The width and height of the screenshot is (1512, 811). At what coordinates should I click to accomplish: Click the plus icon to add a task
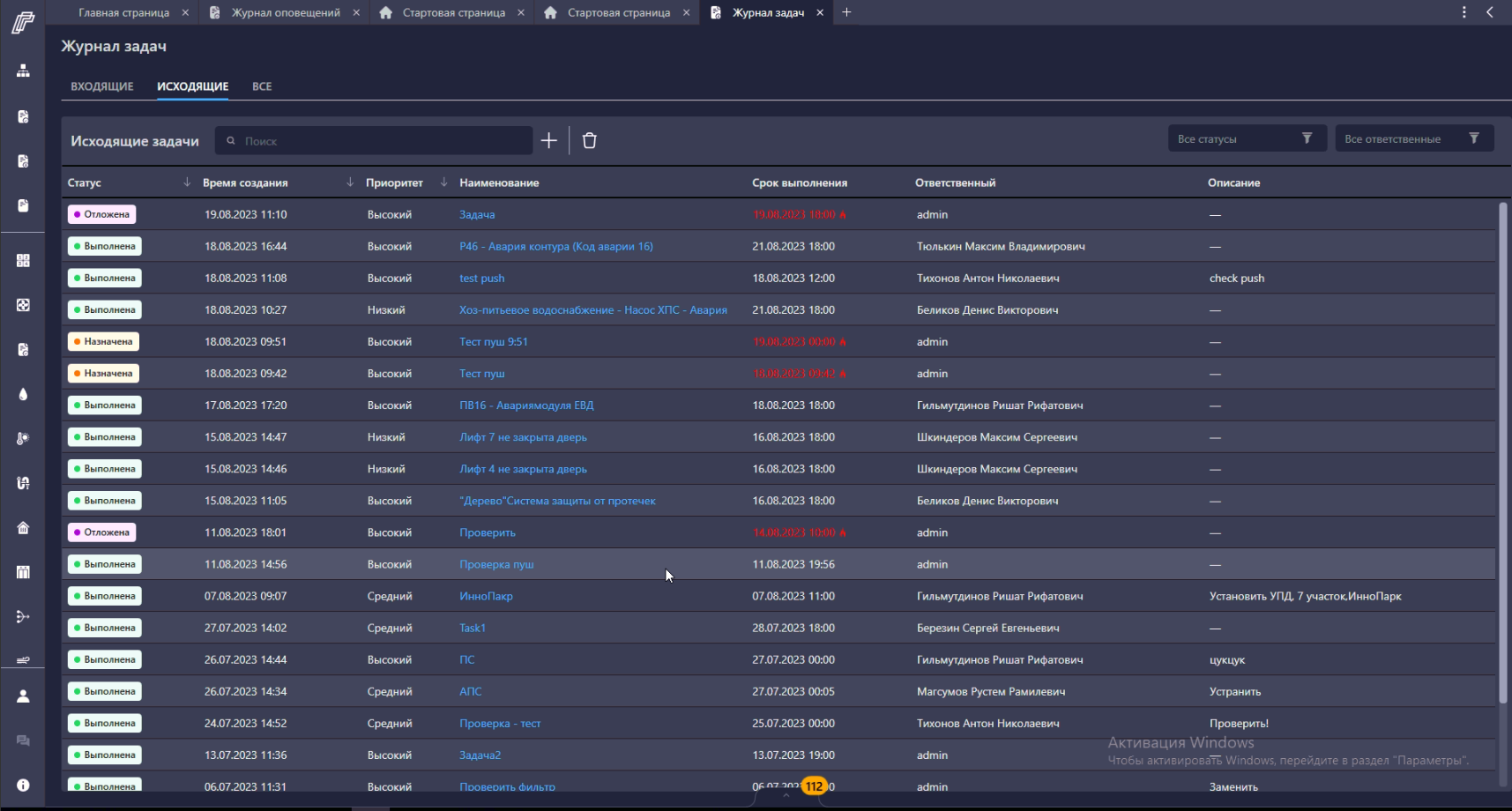(x=548, y=141)
